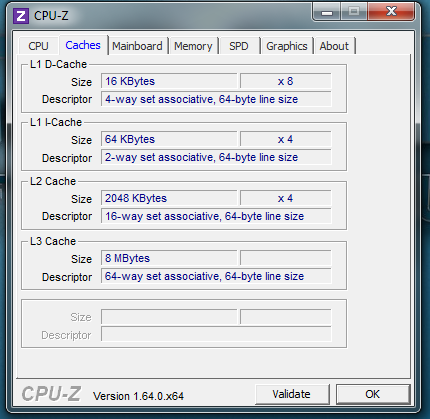Click the '2-way set associative' descriptor field
The height and width of the screenshot is (419, 430).
216,157
